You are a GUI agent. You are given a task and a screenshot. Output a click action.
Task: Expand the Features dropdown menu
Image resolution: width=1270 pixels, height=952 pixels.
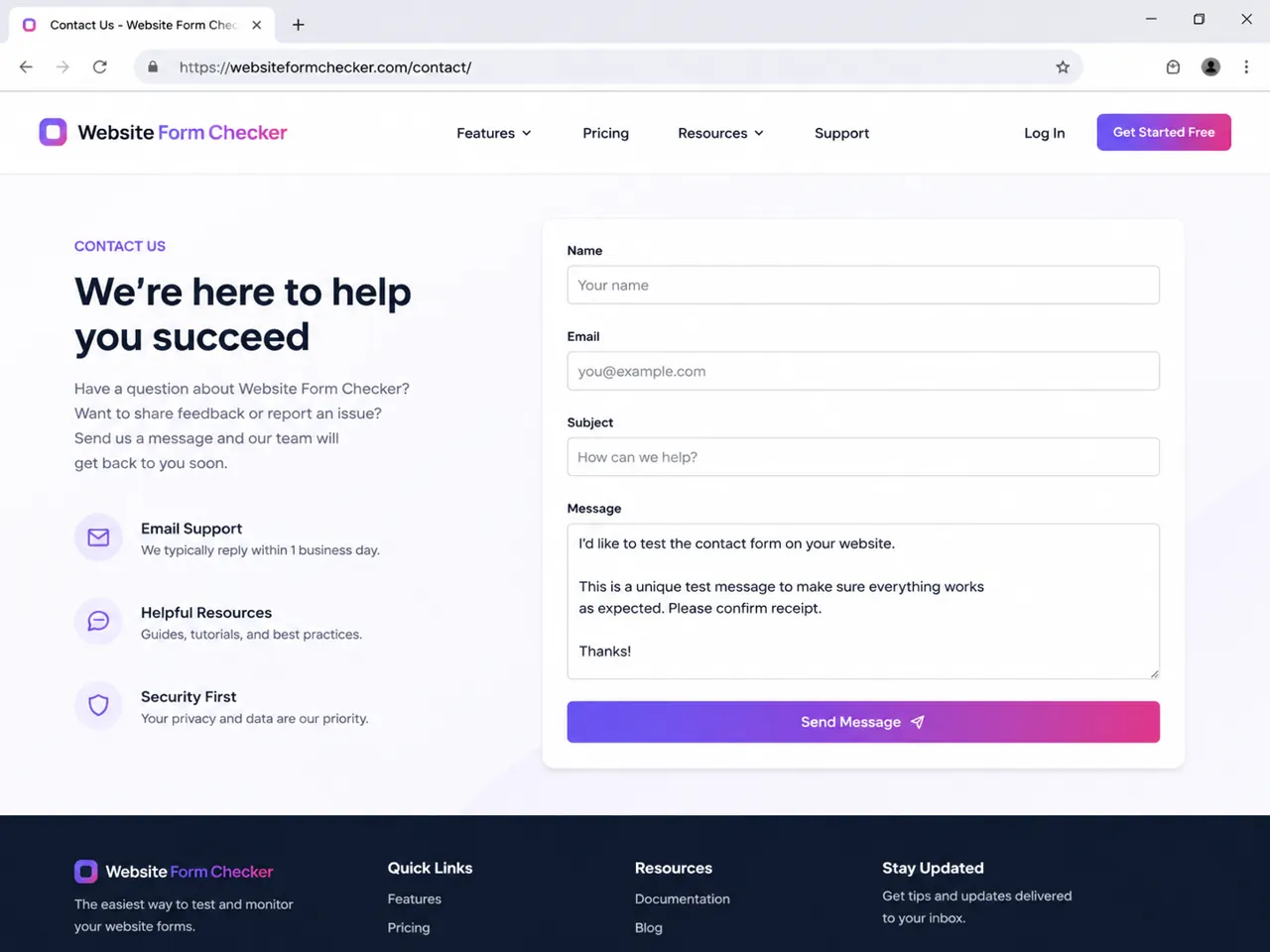point(494,133)
